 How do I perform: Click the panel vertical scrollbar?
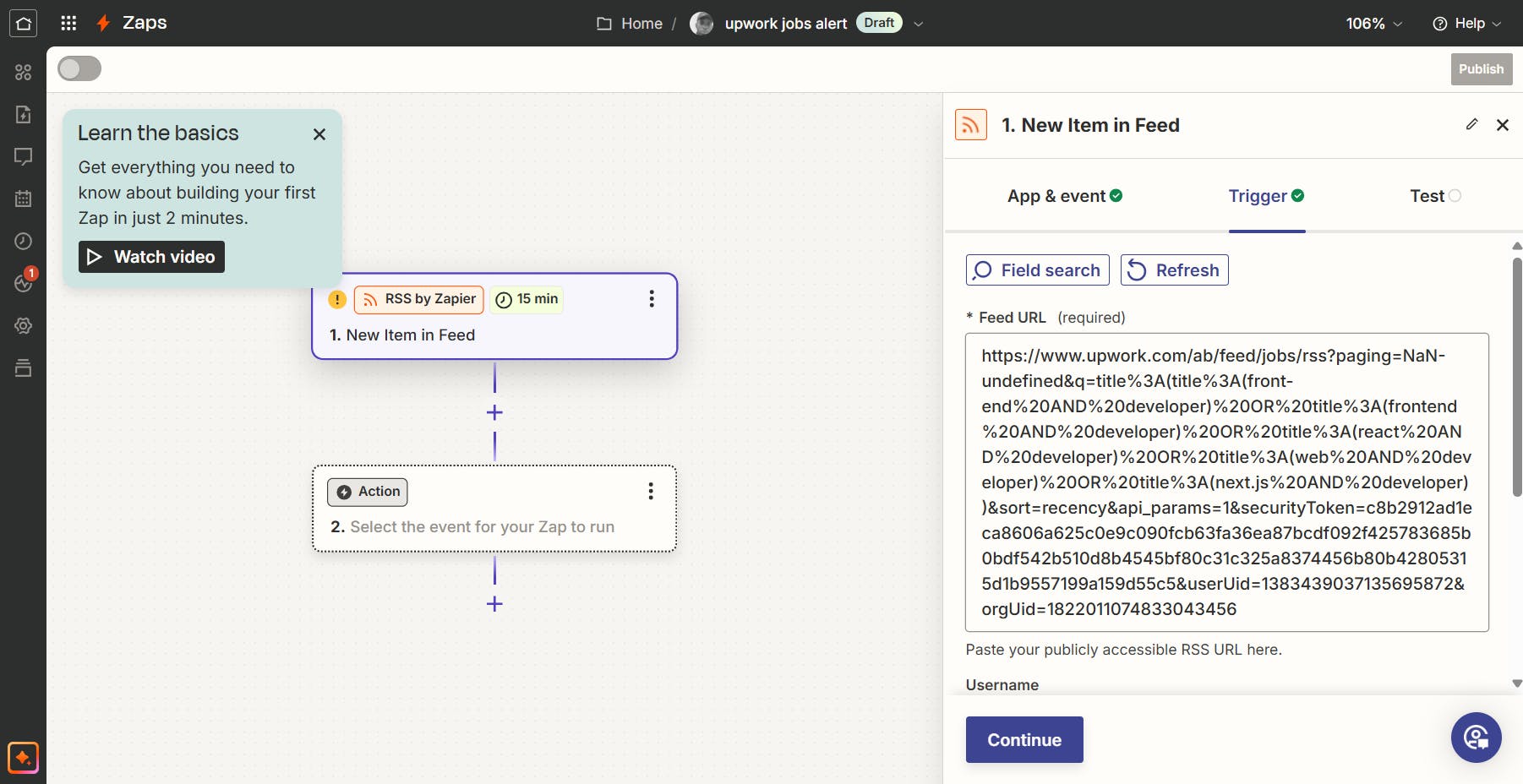coord(1517,377)
